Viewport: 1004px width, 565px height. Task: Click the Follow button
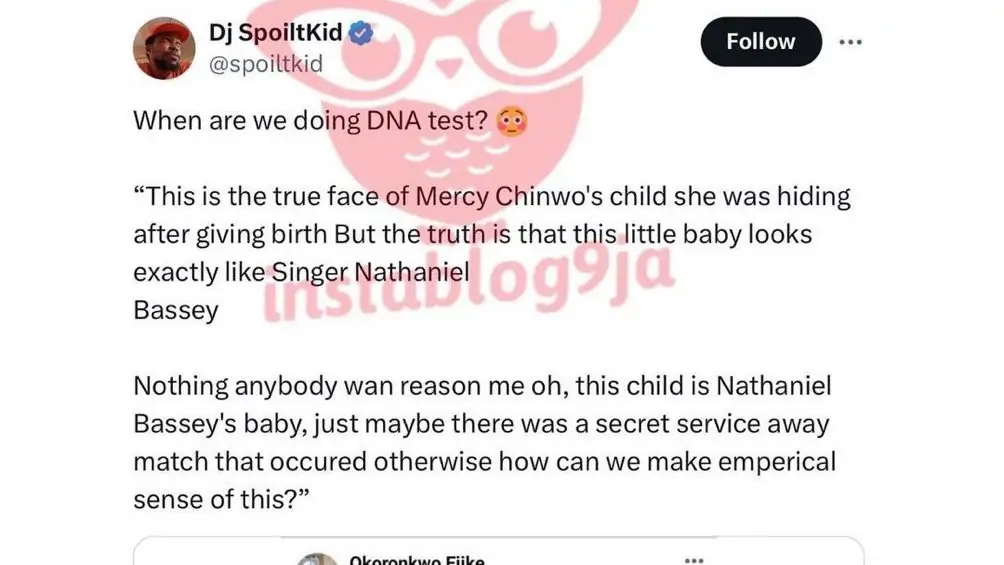(760, 42)
